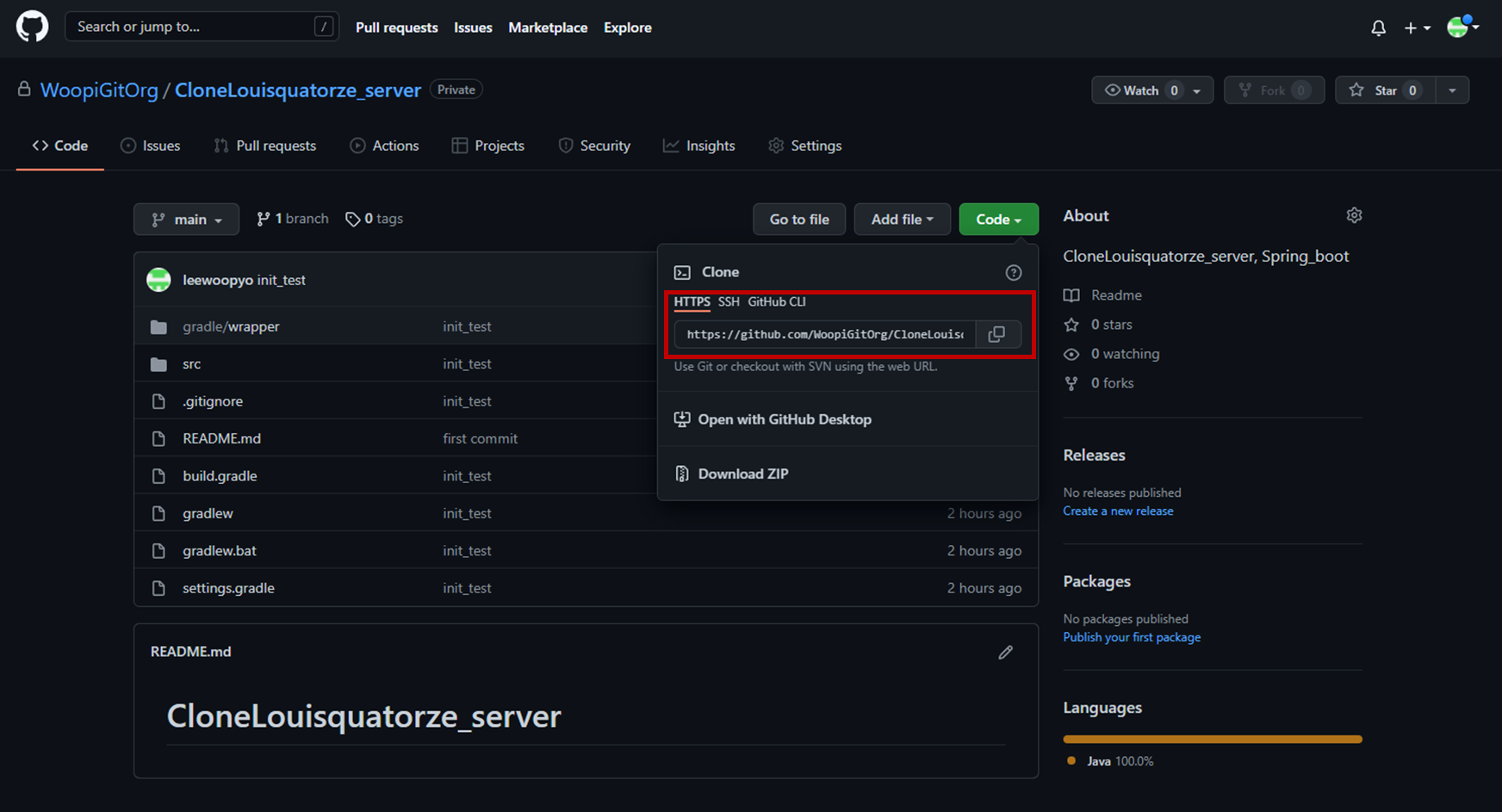Viewport: 1502px width, 812px height.
Task: Click the src folder icon
Action: 158,364
